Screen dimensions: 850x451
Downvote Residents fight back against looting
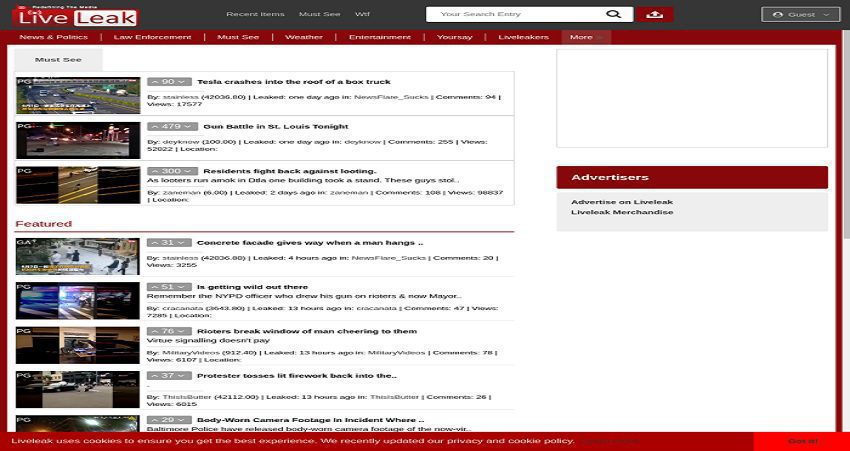click(189, 171)
